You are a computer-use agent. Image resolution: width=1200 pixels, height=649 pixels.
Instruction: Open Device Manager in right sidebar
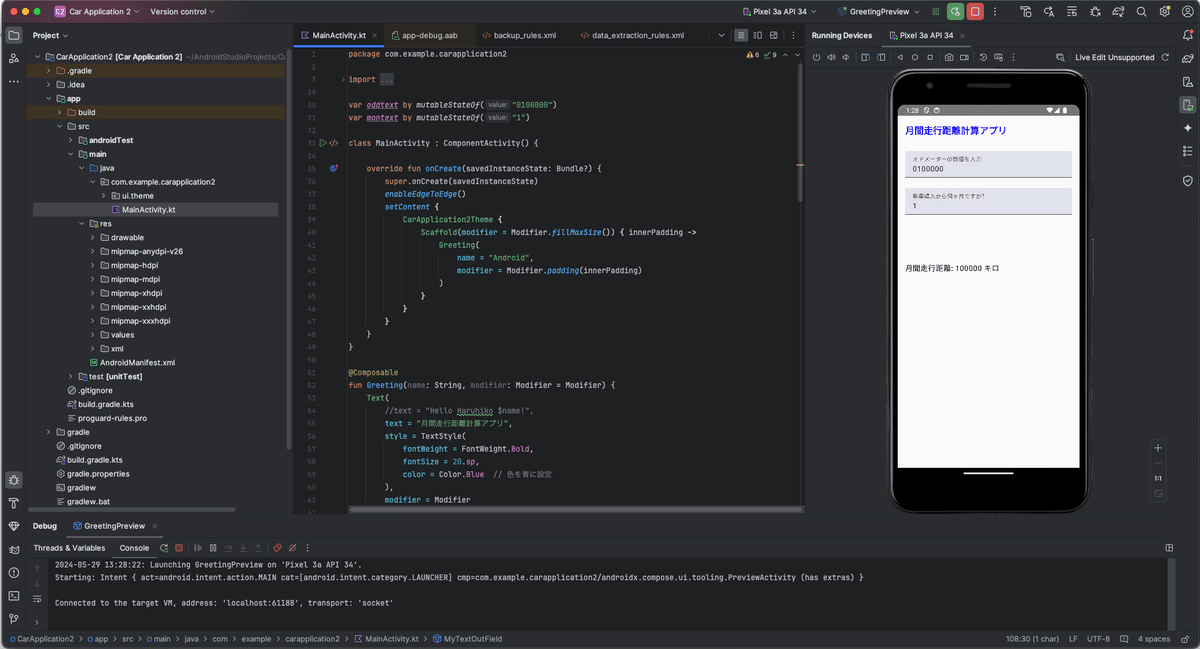tap(1187, 81)
